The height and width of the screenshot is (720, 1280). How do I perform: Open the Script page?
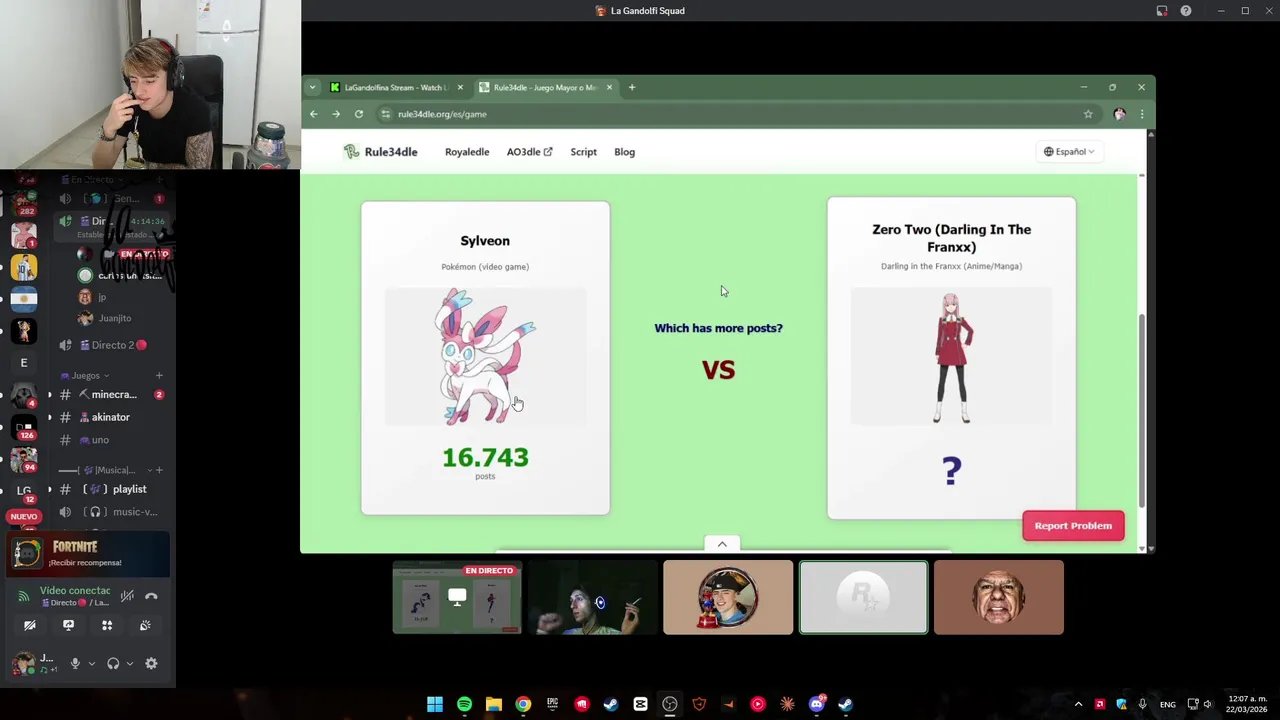[x=583, y=152]
